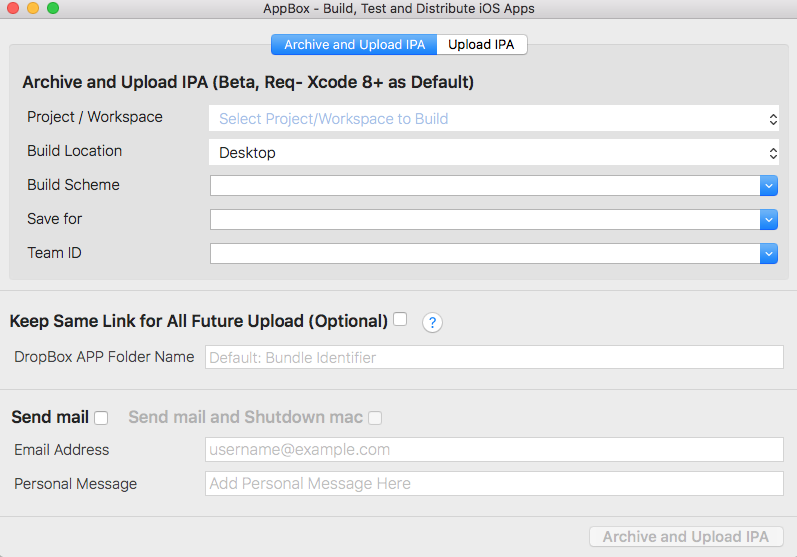The height and width of the screenshot is (557, 797).
Task: Switch to the Upload IPA tab
Action: coord(481,45)
